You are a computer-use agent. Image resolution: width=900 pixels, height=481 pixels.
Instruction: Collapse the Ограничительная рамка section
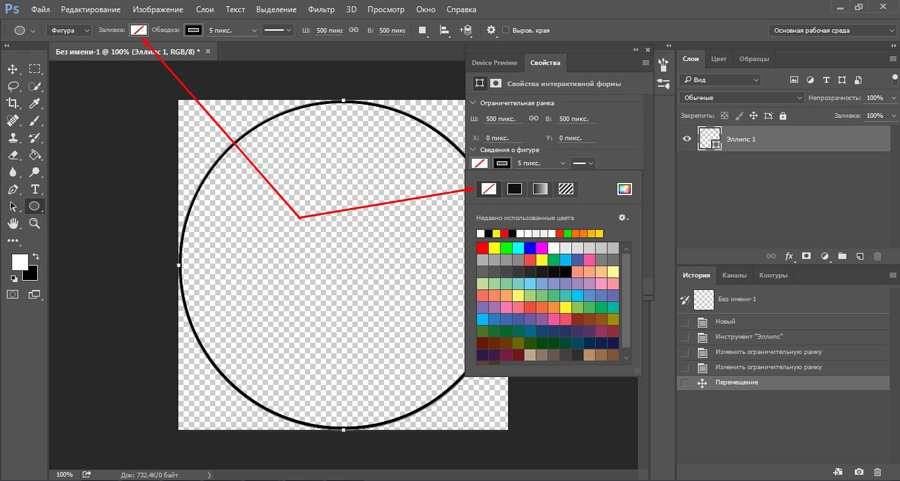[x=474, y=103]
